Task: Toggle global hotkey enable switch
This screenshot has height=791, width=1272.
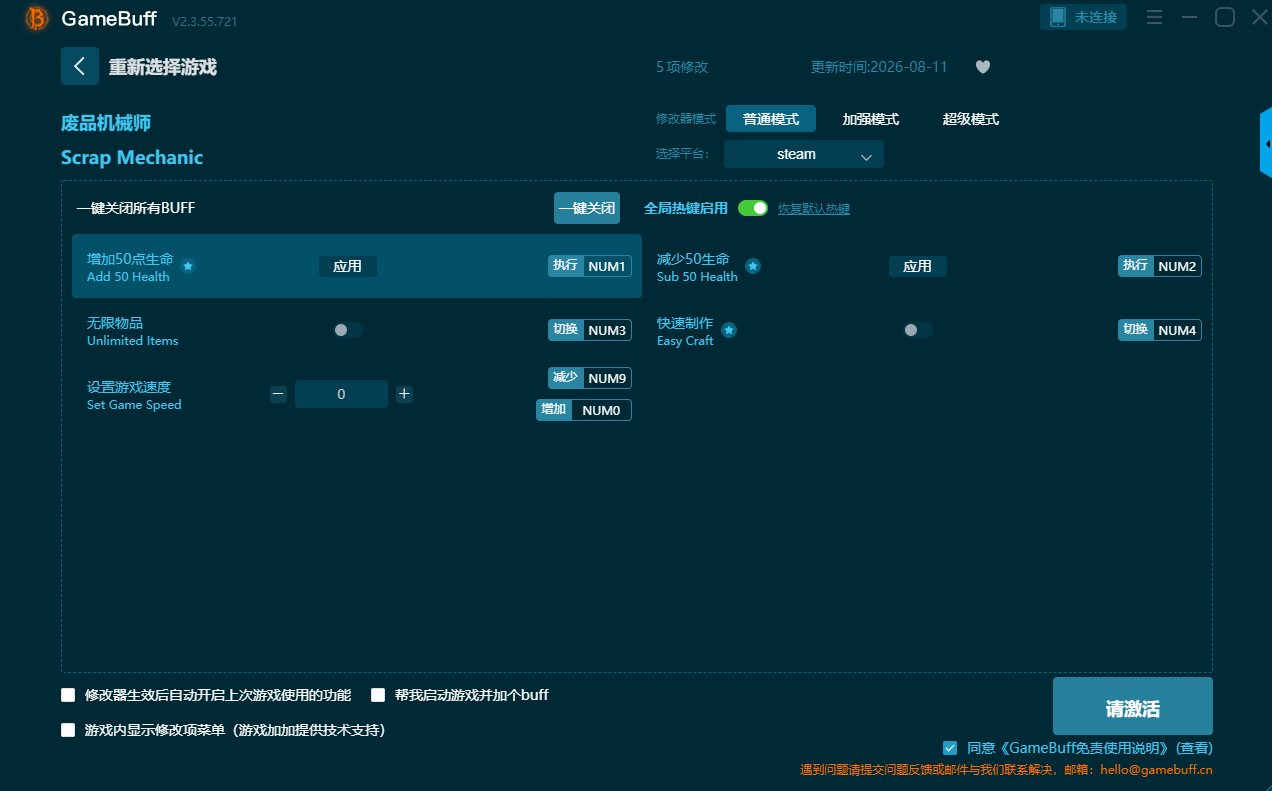Action: click(x=753, y=208)
